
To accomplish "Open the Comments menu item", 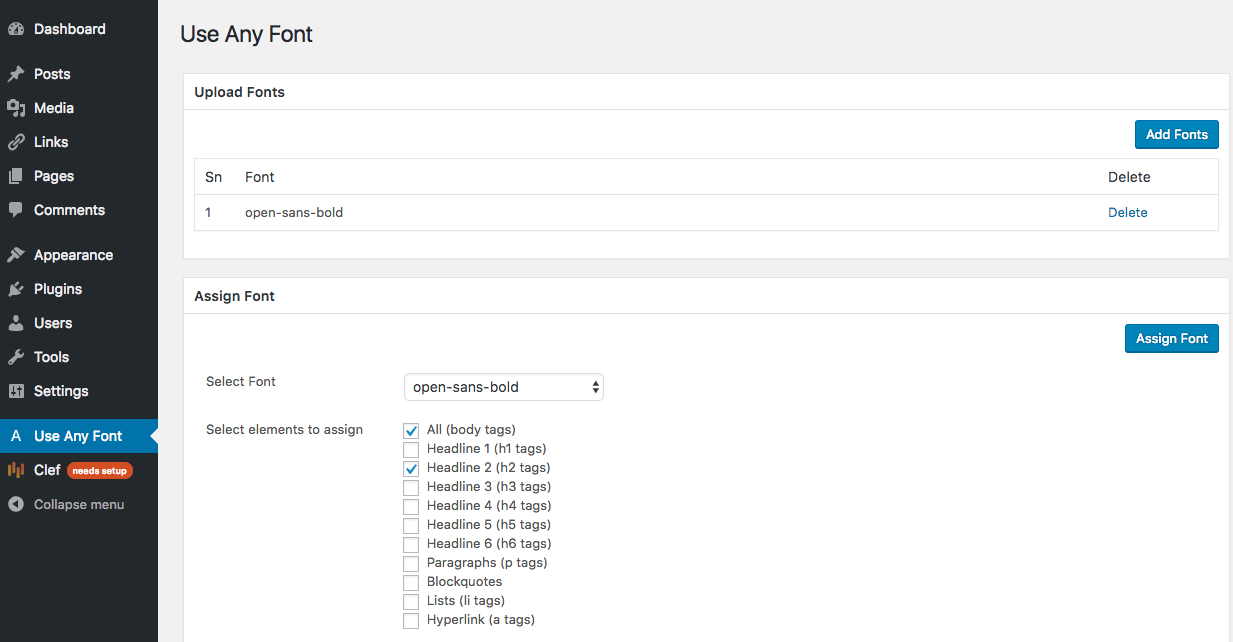I will 79,210.
